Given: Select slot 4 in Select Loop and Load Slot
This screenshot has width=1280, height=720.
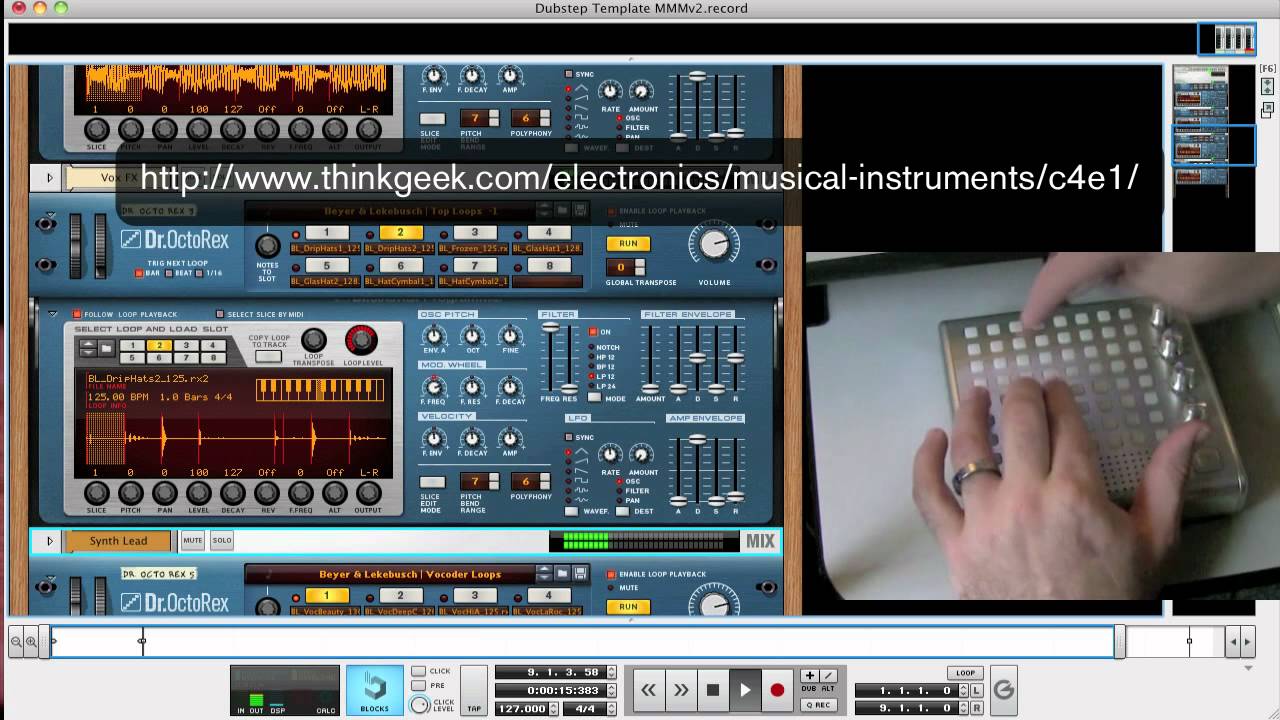Looking at the screenshot, I should 211,345.
